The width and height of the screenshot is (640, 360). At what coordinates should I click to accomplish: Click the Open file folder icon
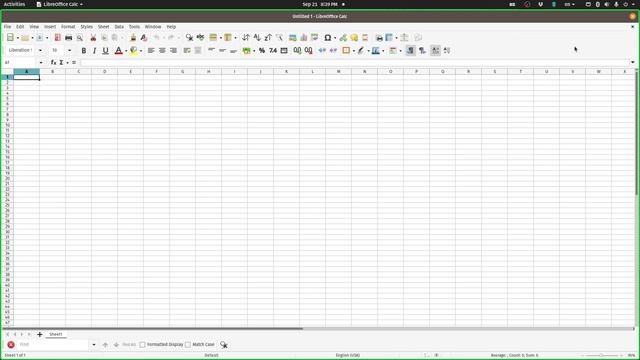point(25,38)
